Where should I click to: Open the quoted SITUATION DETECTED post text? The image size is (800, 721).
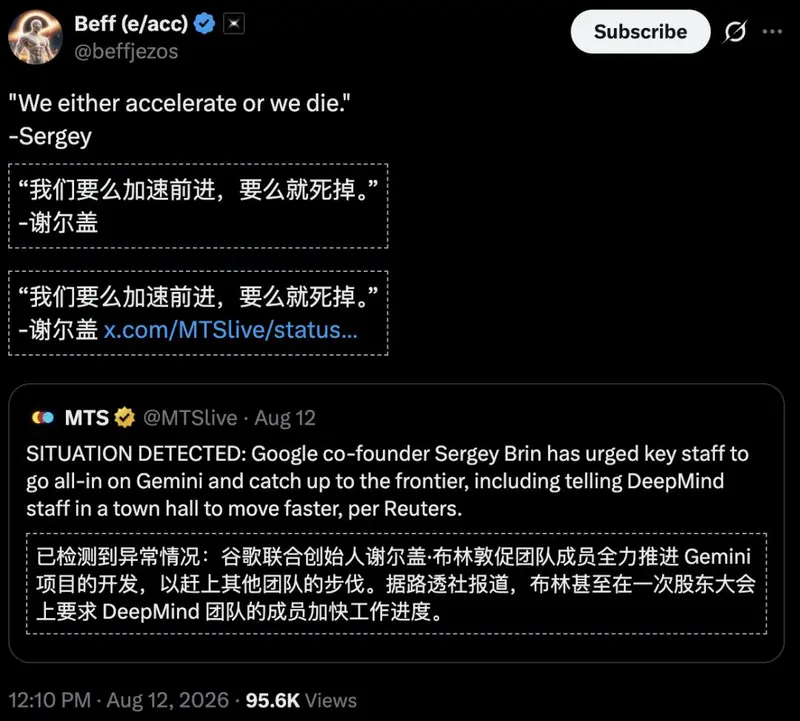coord(387,481)
